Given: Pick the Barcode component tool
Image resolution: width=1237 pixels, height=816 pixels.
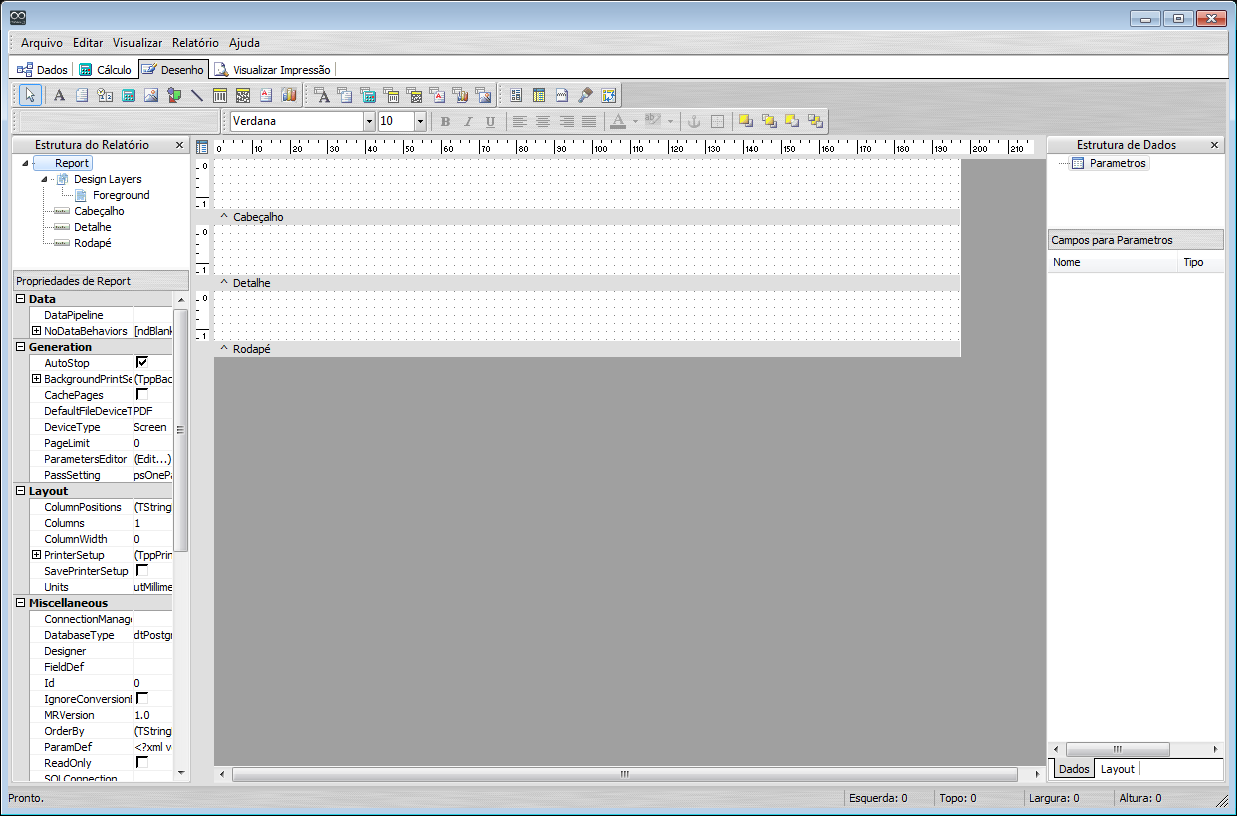Looking at the screenshot, I should pyautogui.click(x=220, y=95).
